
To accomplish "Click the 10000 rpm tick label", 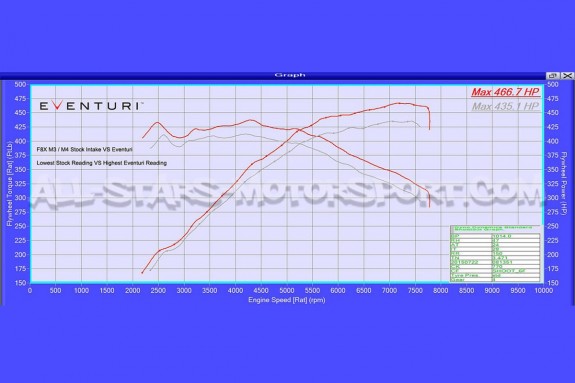I will (543, 291).
